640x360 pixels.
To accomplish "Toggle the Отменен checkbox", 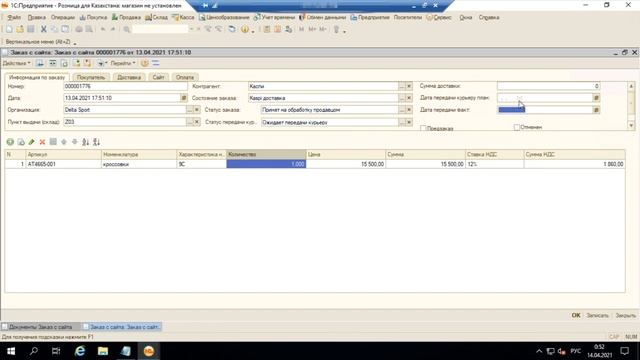I will [517, 127].
